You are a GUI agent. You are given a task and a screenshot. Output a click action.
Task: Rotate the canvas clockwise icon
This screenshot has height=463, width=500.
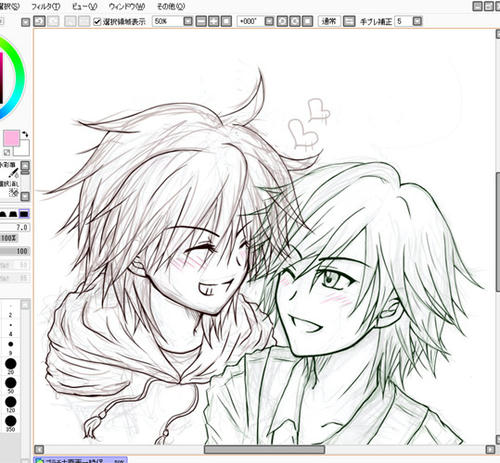pos(295,22)
